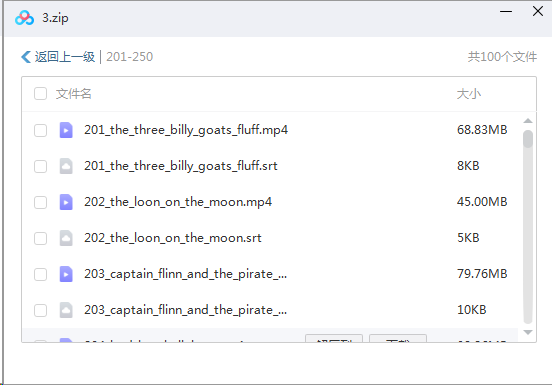Click the 文件名 column header

(x=74, y=94)
